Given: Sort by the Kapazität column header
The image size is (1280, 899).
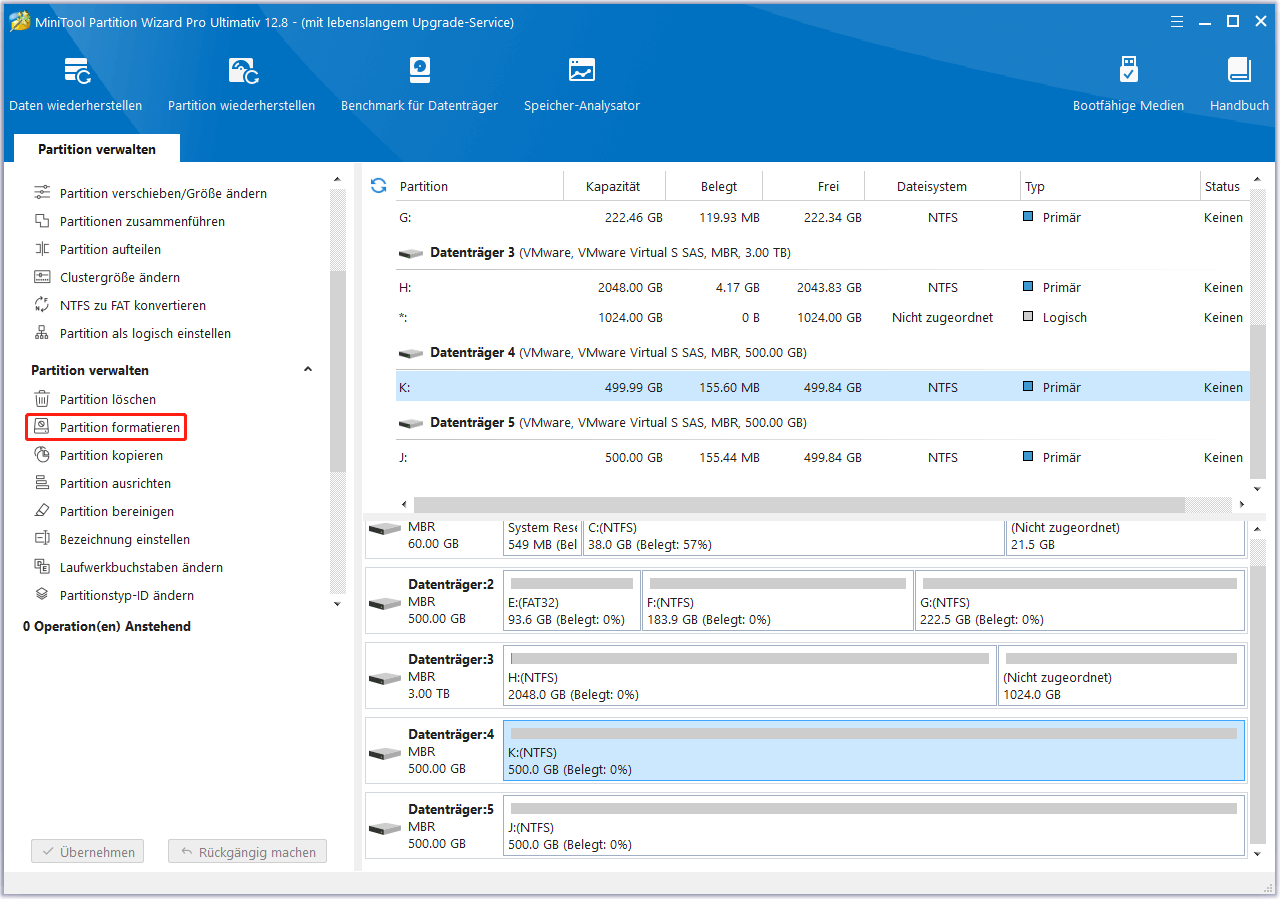Looking at the screenshot, I should click(613, 186).
